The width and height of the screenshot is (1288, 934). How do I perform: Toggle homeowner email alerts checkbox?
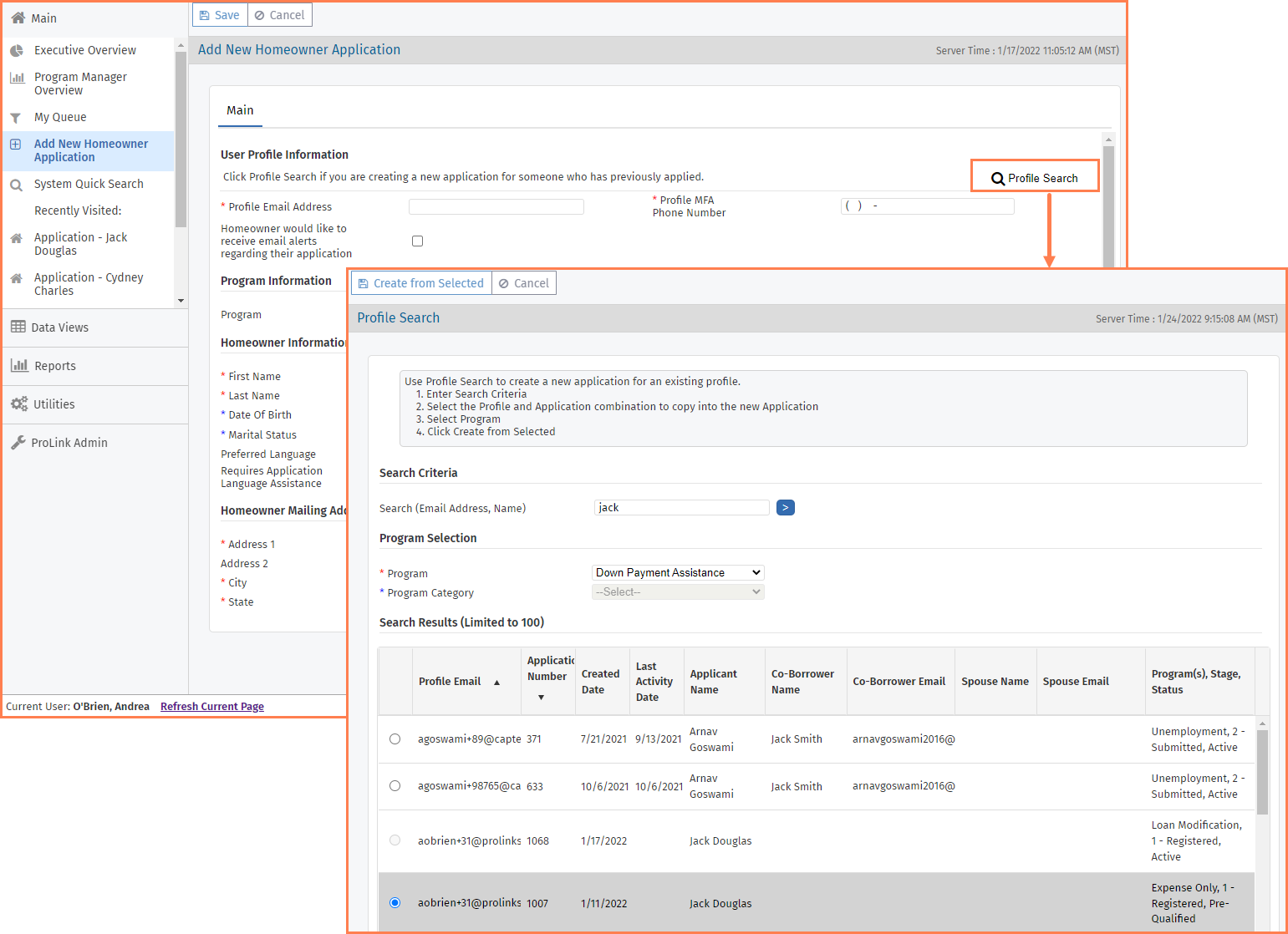coord(417,241)
